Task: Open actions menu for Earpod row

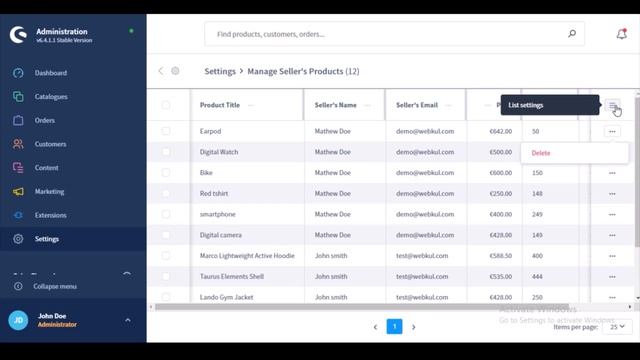Action: click(612, 131)
